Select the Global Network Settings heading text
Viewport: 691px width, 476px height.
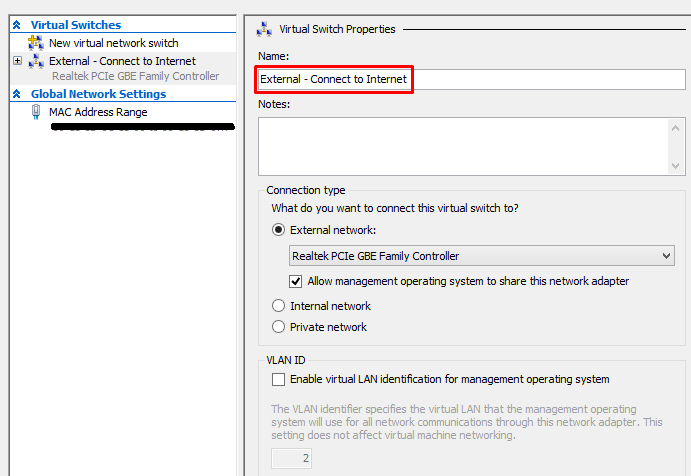tap(98, 94)
